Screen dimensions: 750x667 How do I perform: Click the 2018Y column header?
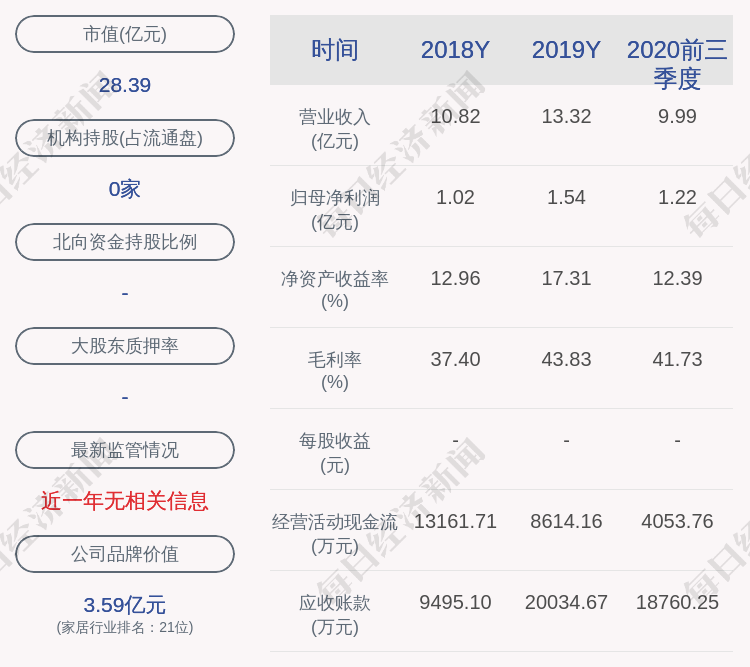point(455,50)
